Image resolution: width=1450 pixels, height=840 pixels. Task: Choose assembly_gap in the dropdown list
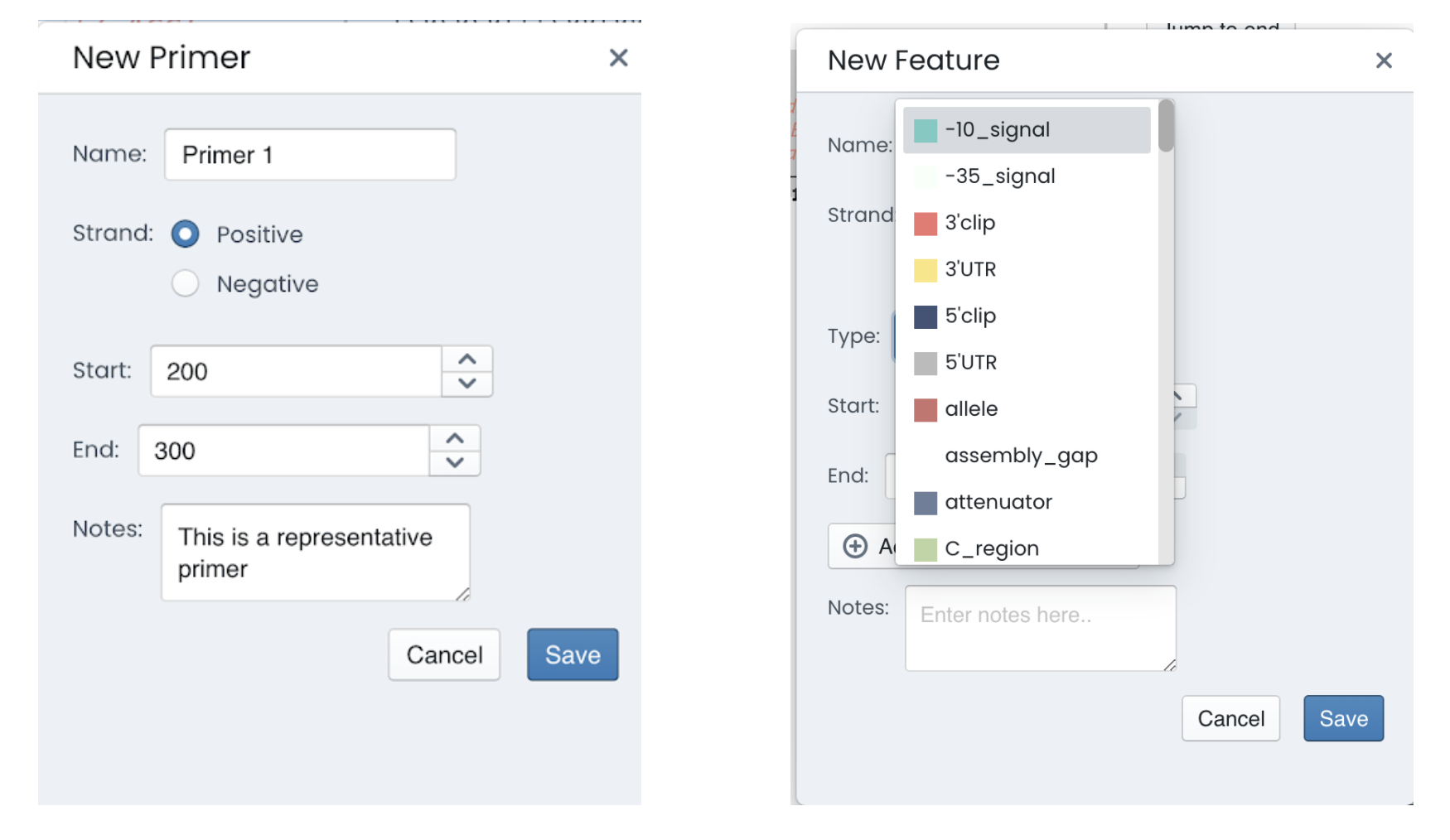coord(1021,456)
